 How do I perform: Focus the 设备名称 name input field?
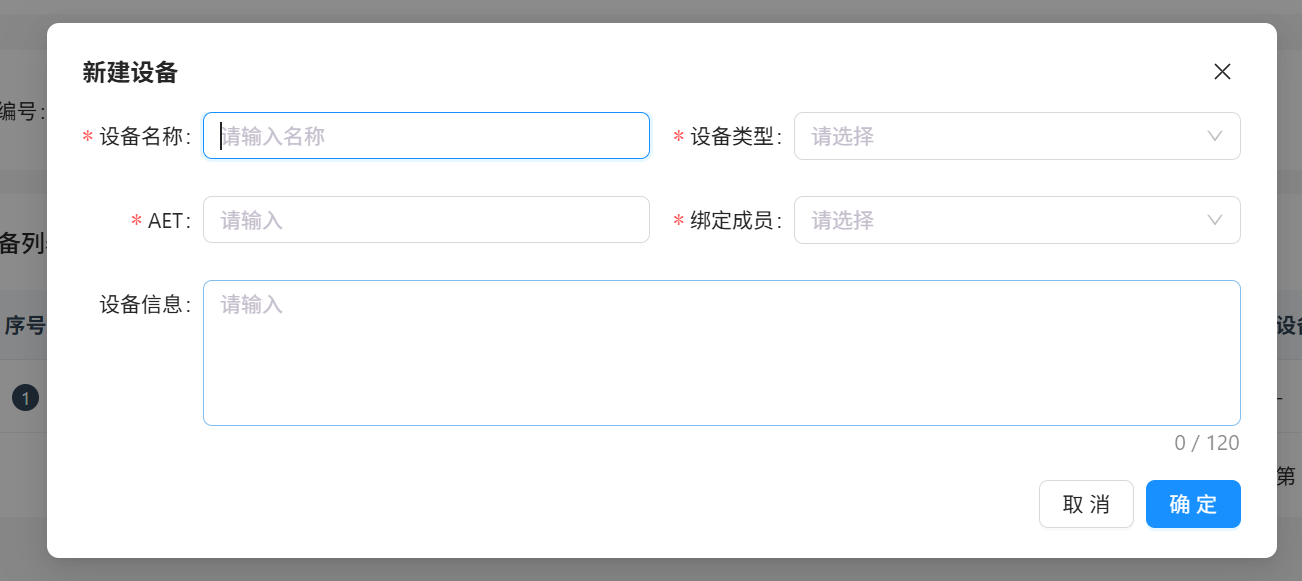pyautogui.click(x=426, y=135)
